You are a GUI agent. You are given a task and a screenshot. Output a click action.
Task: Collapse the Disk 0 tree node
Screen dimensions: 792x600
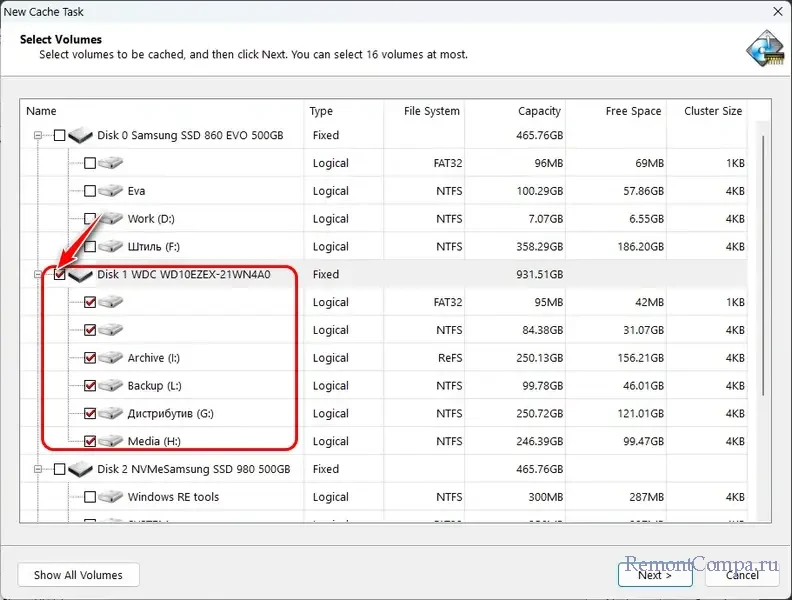(x=39, y=135)
